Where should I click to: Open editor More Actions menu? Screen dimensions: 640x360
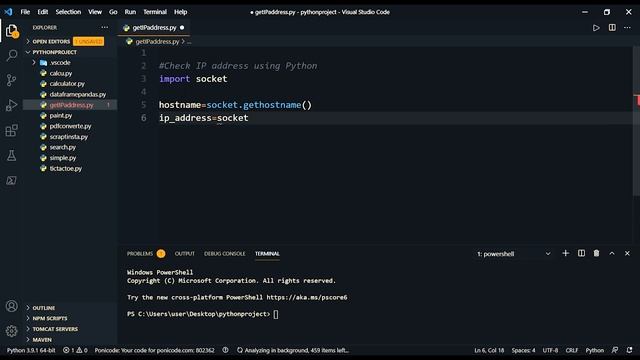[627, 28]
